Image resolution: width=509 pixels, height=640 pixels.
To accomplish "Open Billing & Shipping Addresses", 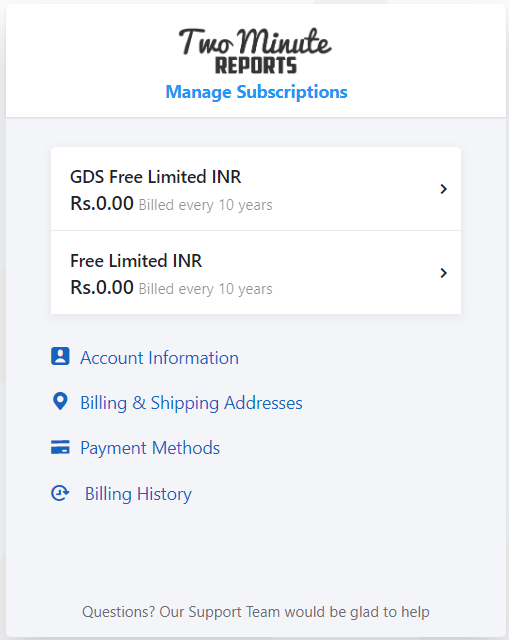I will click(191, 403).
